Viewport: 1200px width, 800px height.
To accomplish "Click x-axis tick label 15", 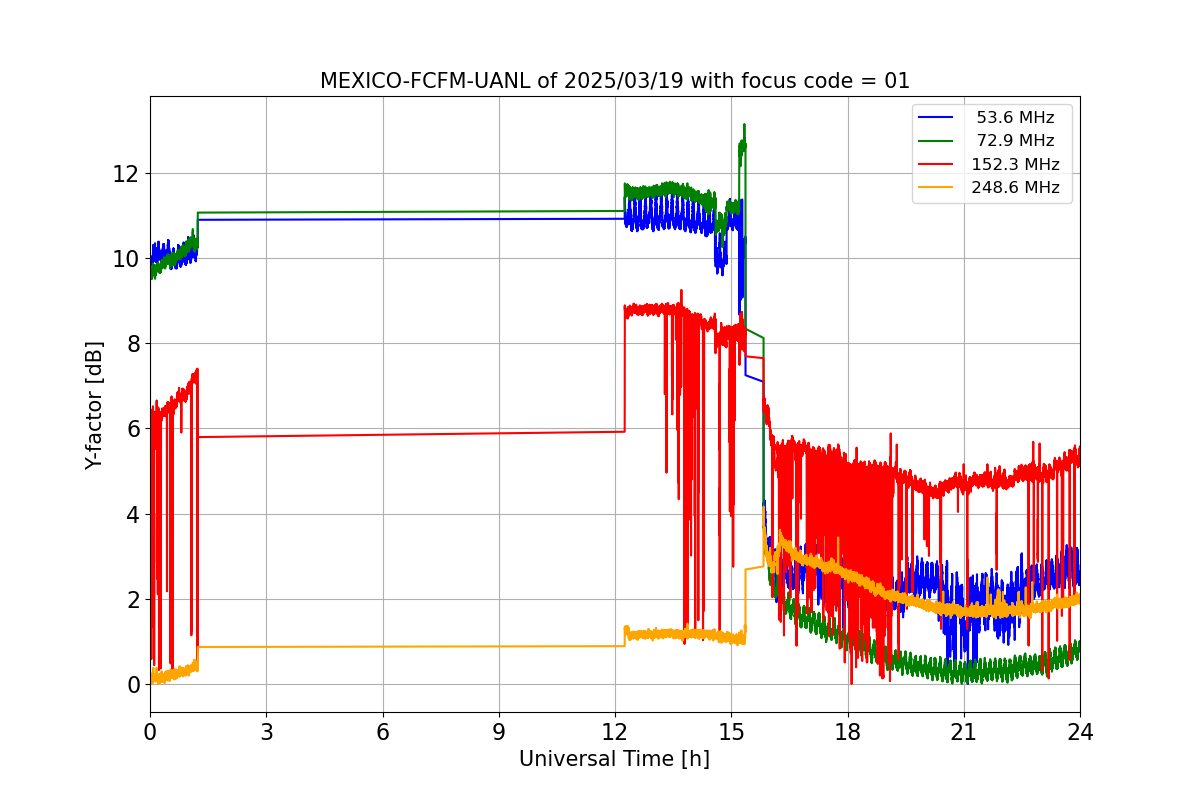I will pos(731,732).
